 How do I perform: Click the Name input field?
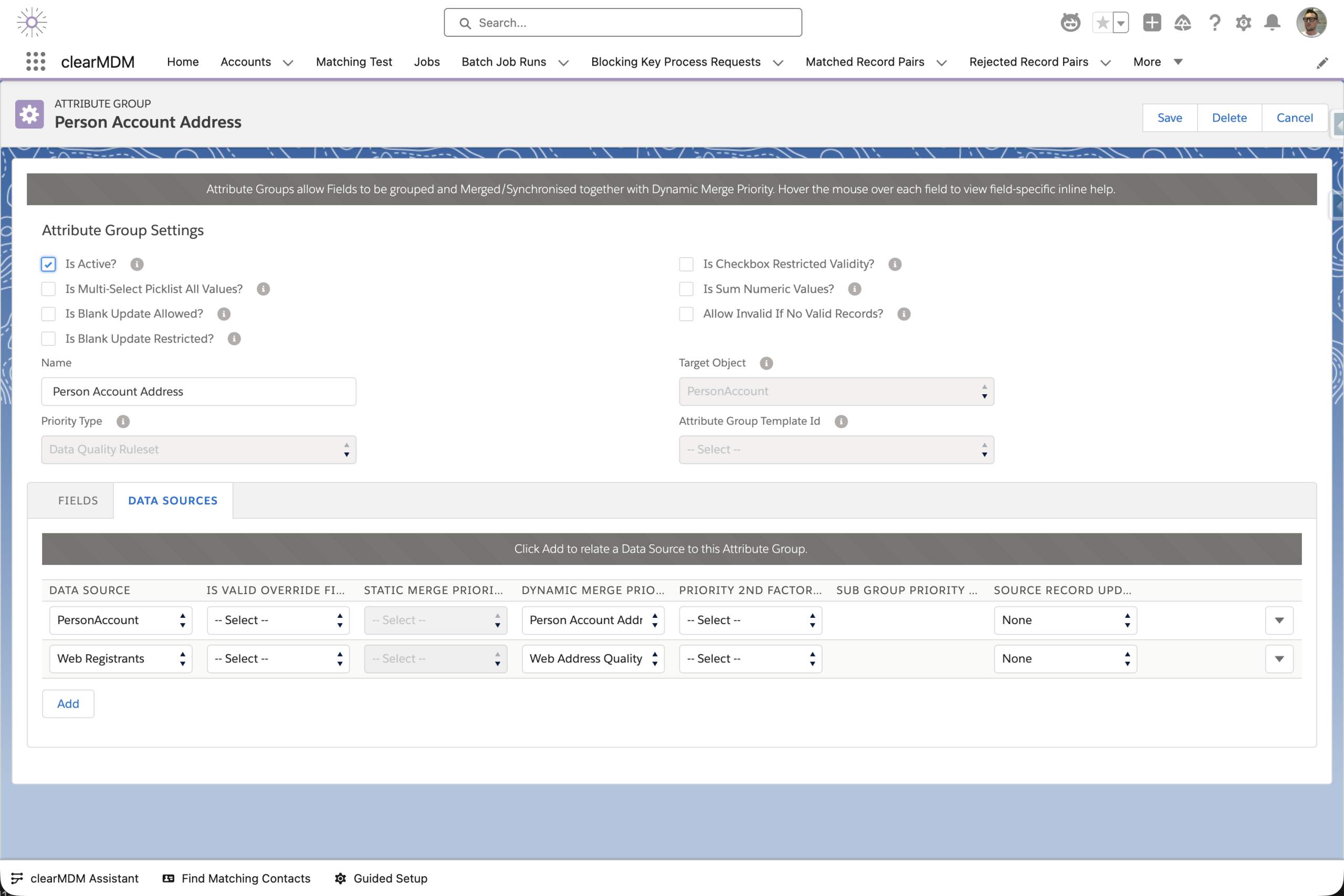(199, 392)
